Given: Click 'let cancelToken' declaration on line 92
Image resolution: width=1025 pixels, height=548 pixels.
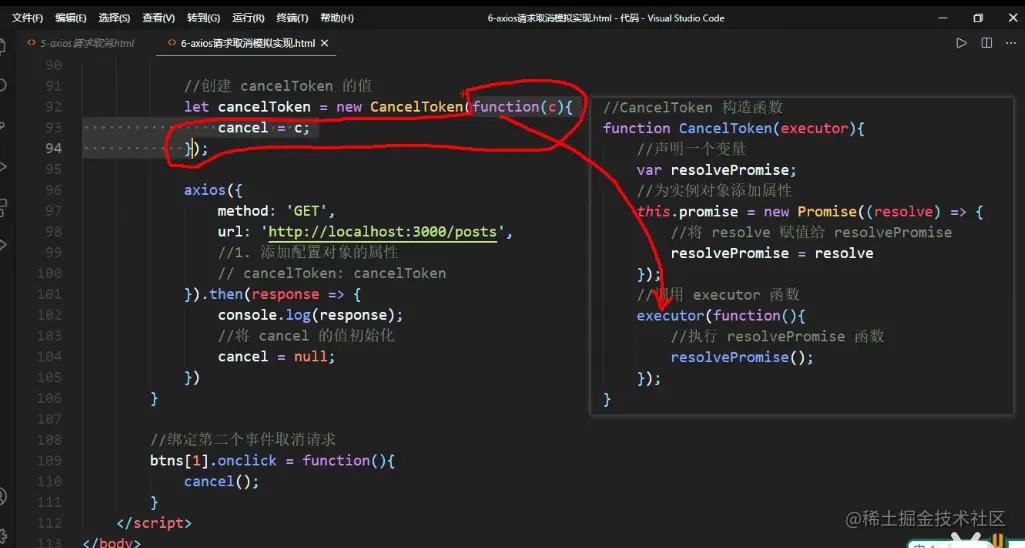Looking at the screenshot, I should [247, 107].
